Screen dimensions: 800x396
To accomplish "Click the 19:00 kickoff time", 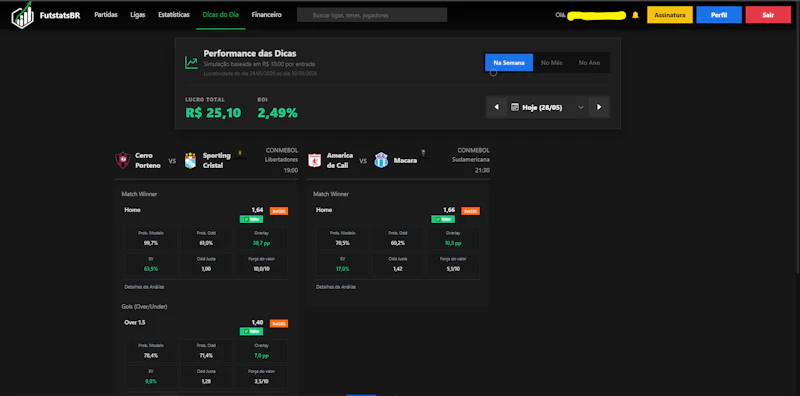I will click(x=291, y=170).
